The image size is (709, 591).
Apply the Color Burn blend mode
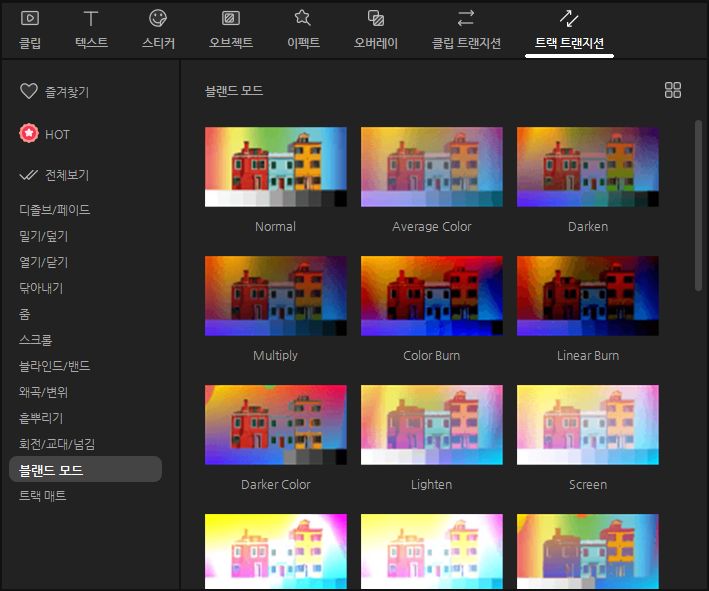pyautogui.click(x=431, y=296)
